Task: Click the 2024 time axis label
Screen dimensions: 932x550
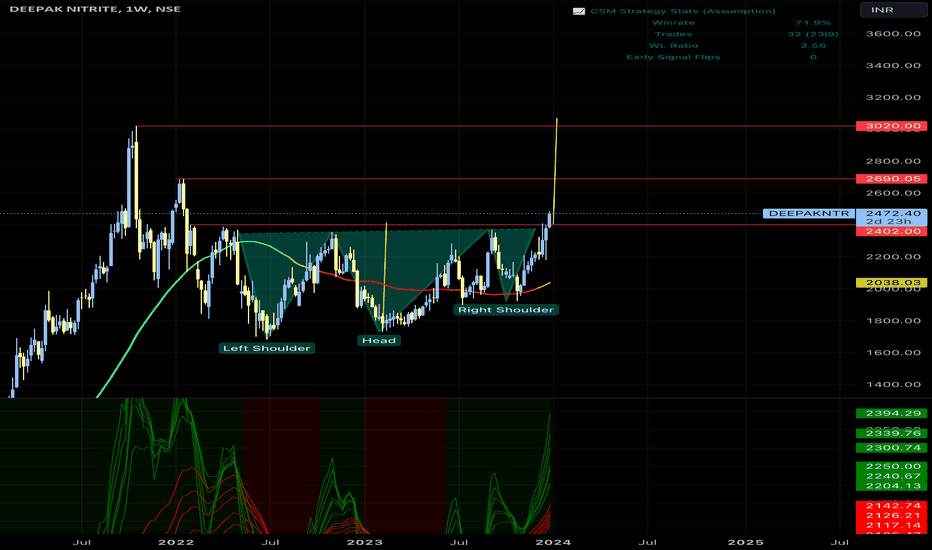Action: (x=553, y=542)
